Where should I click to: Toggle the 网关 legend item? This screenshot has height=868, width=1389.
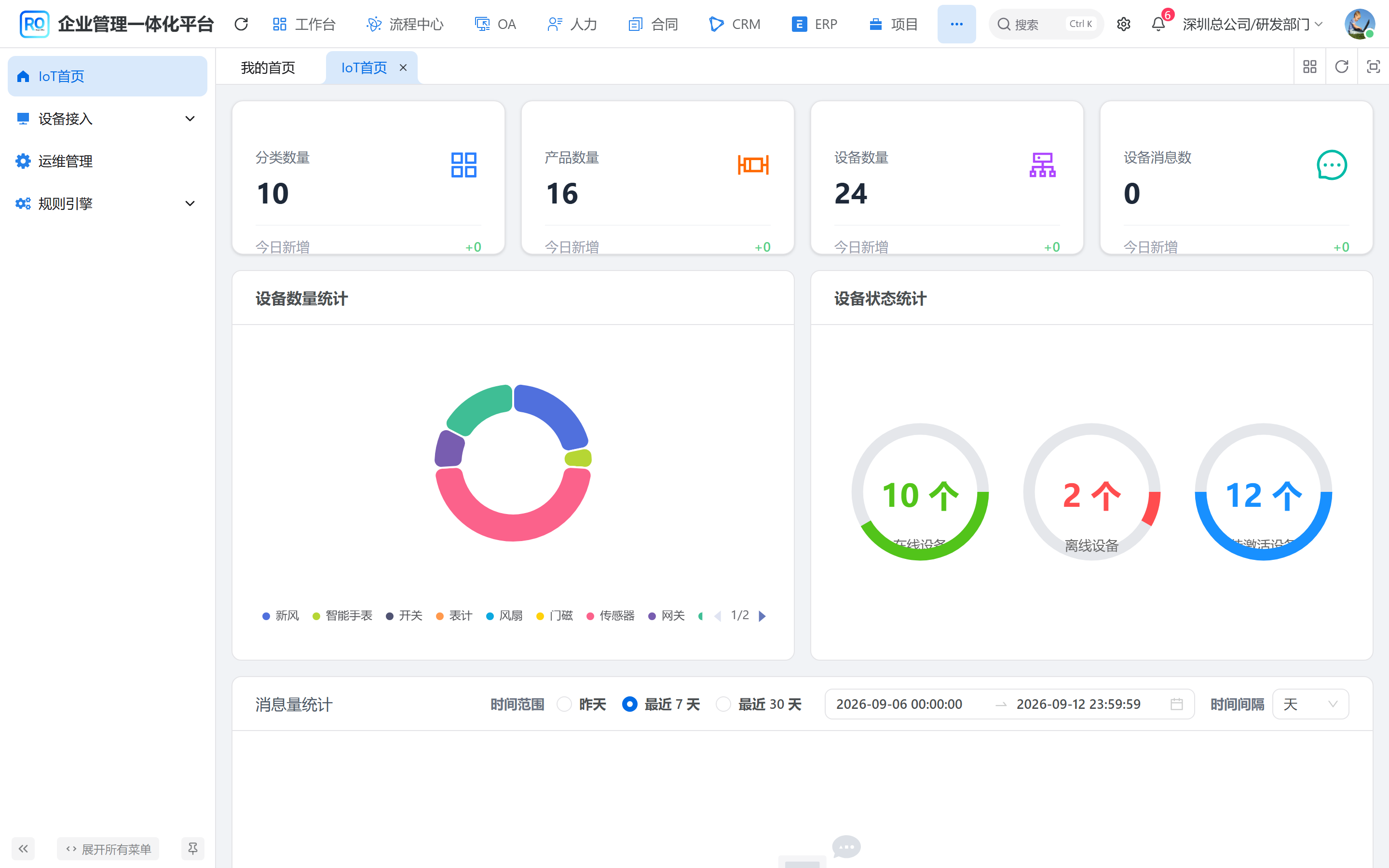(x=667, y=615)
